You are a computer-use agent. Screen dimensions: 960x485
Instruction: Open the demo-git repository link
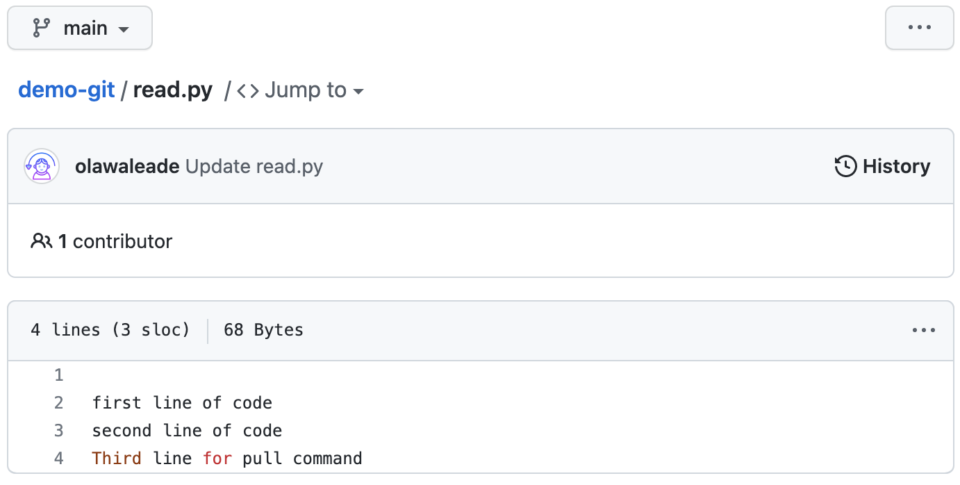pos(66,90)
